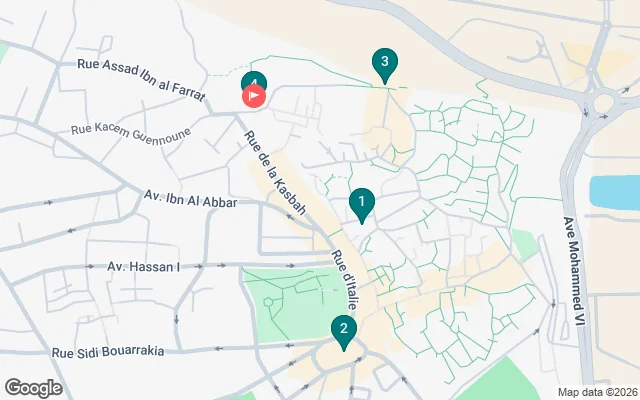
Task: Click the green park beside Rue d'Italie
Action: tap(295, 303)
